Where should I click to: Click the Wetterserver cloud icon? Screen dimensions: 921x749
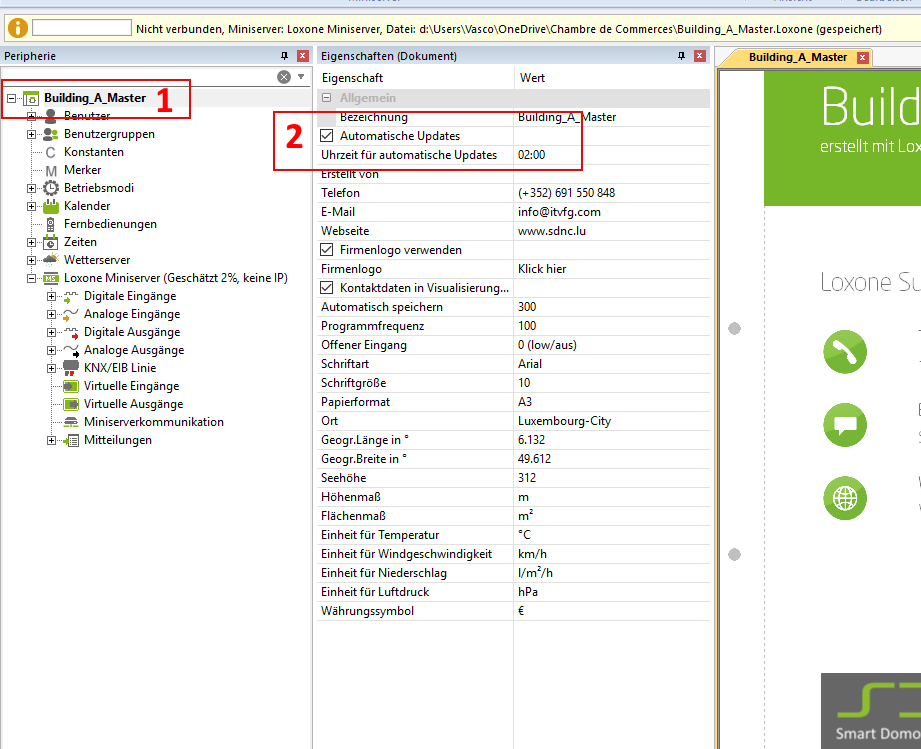51,260
